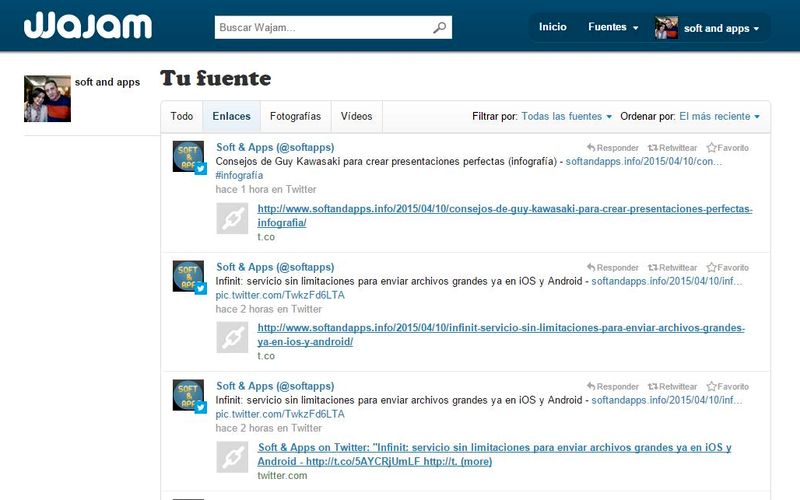Open the Todas las fuentes filter dropdown

pyautogui.click(x=566, y=116)
